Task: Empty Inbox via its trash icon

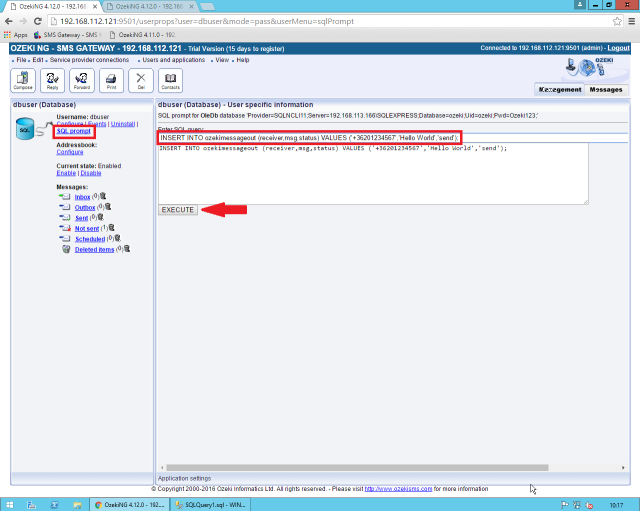Action: (x=103, y=196)
